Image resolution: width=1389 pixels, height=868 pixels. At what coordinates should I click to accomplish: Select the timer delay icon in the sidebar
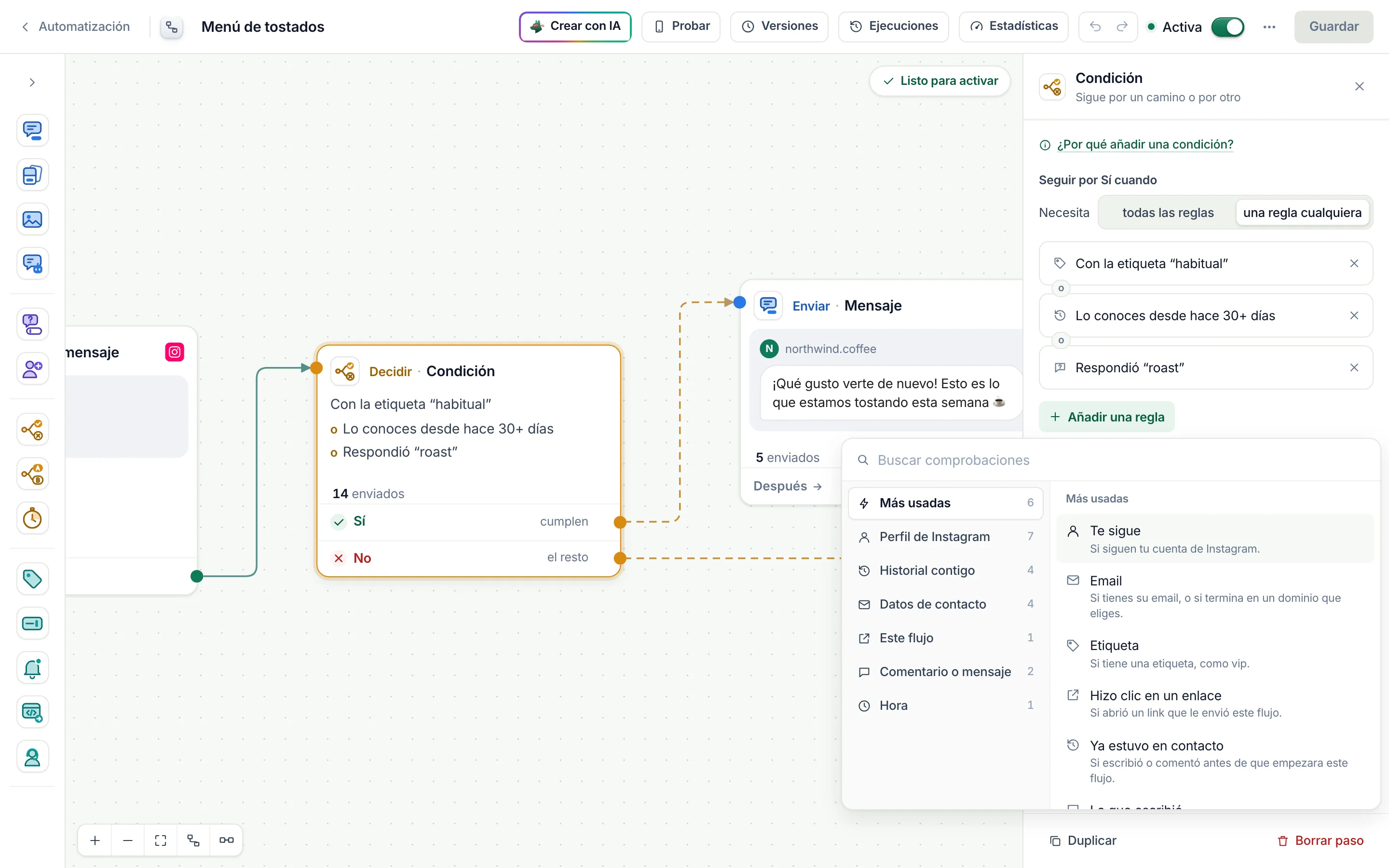pos(32,518)
